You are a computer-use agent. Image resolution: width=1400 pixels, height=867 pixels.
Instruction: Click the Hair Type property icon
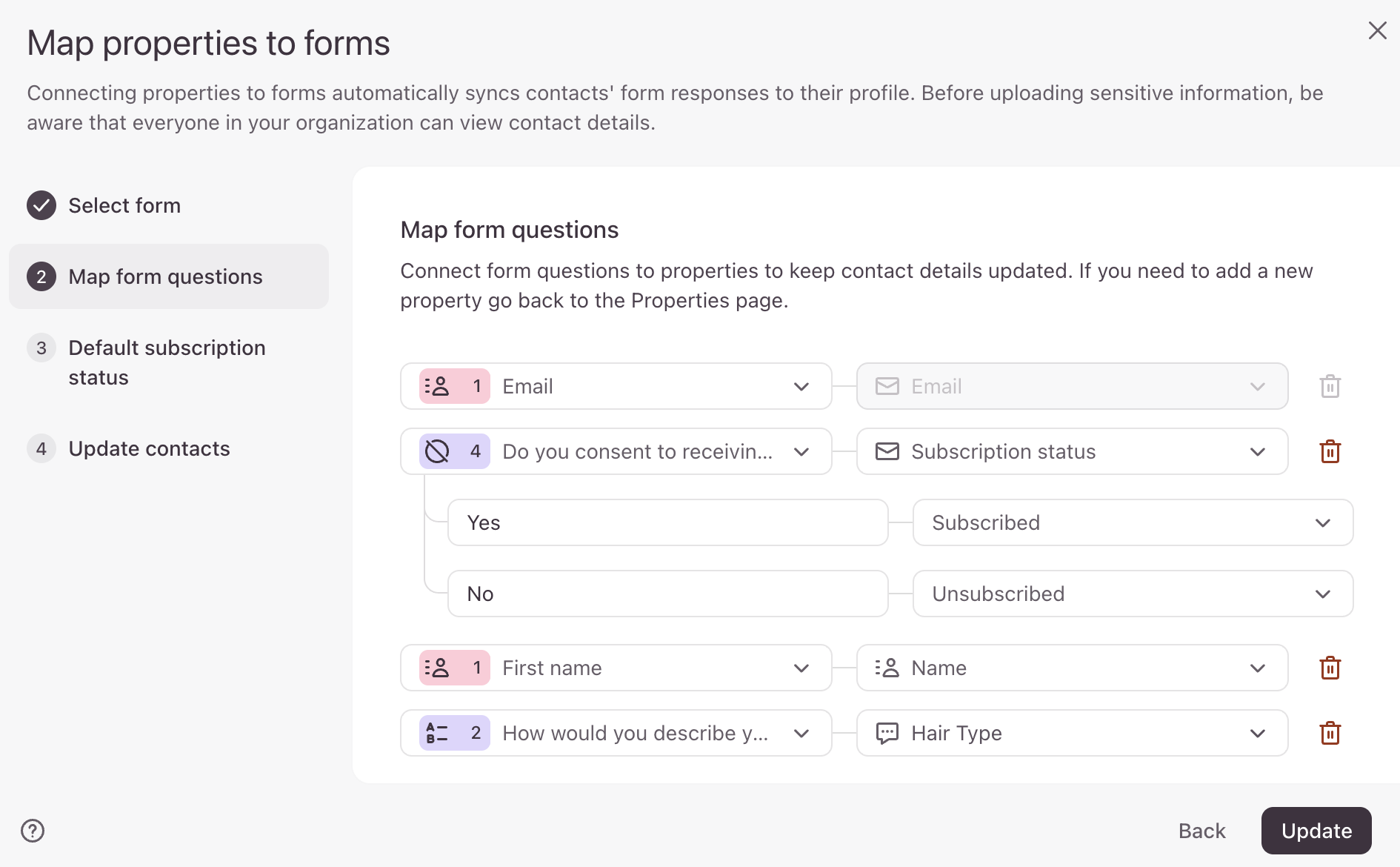[x=887, y=733]
